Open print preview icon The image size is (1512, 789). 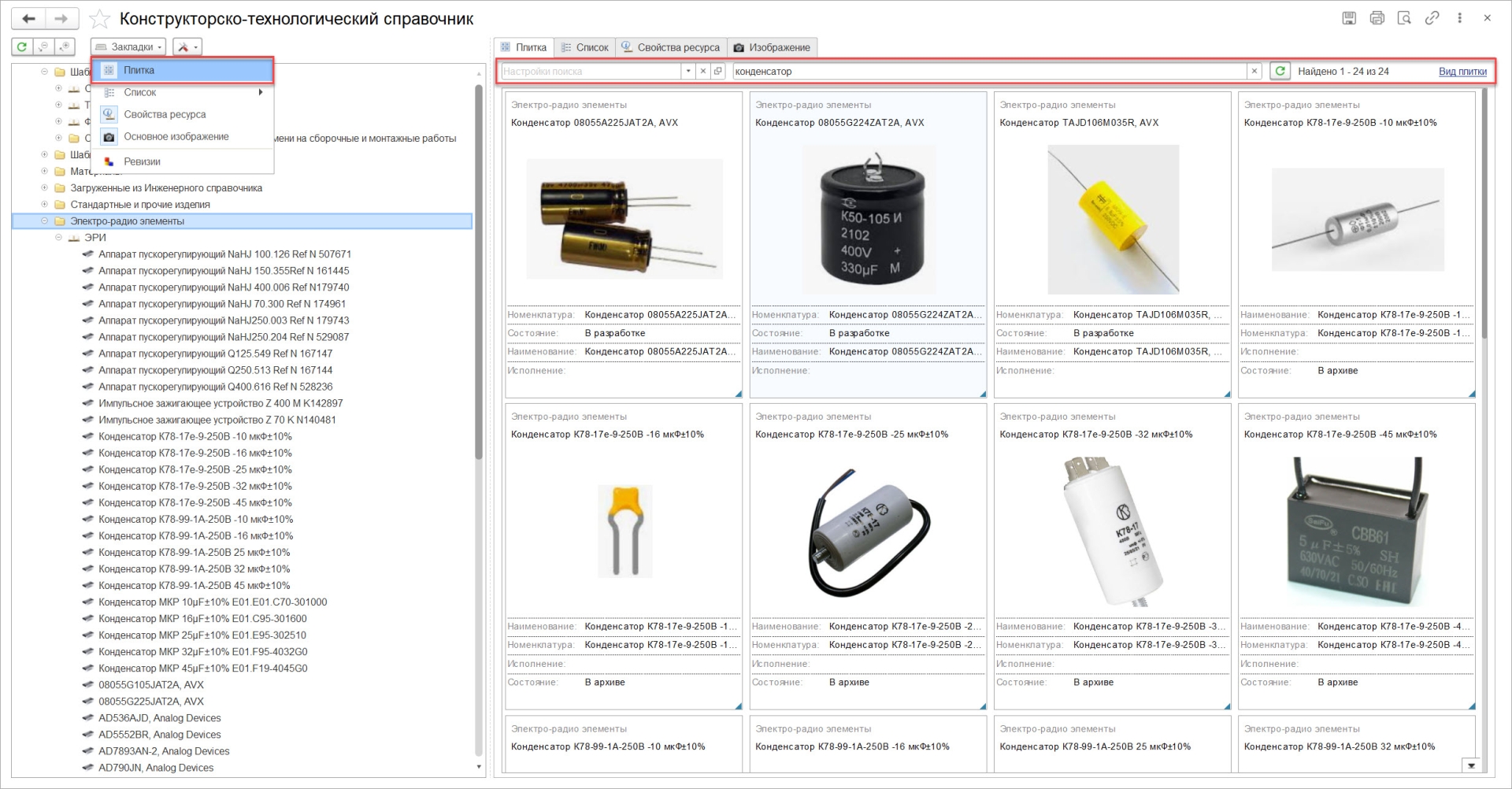[1404, 18]
